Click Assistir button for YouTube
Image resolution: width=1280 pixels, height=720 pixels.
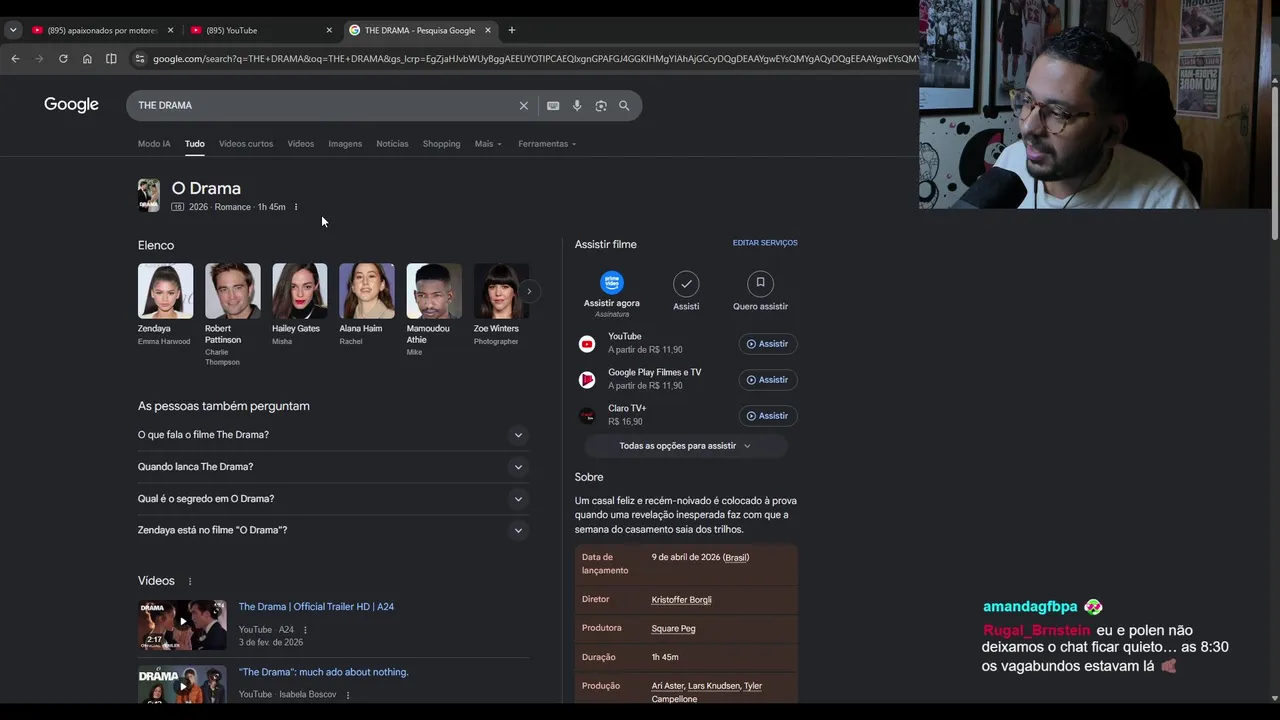[x=768, y=344]
